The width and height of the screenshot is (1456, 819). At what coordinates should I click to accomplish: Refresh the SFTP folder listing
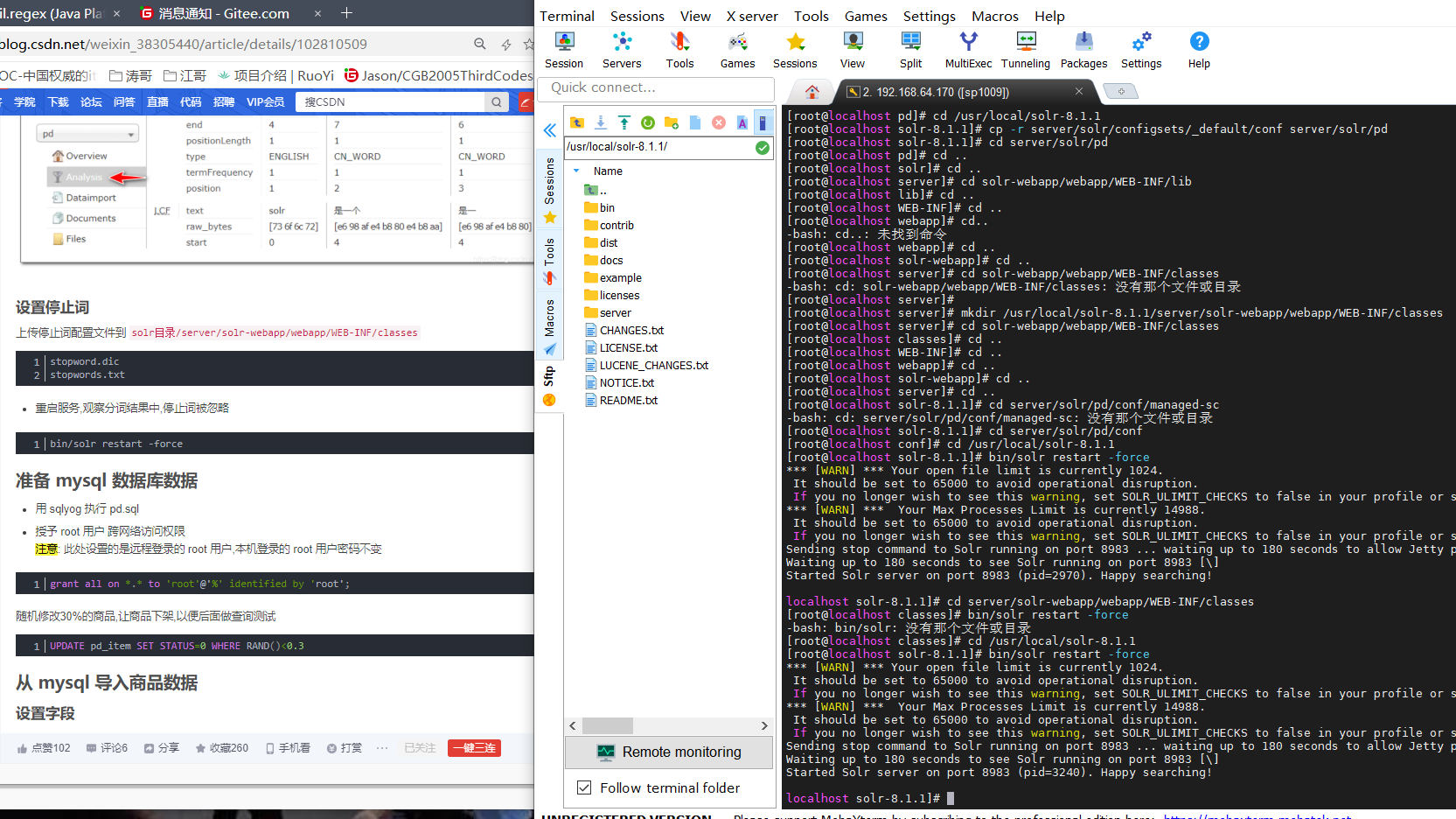coord(648,122)
